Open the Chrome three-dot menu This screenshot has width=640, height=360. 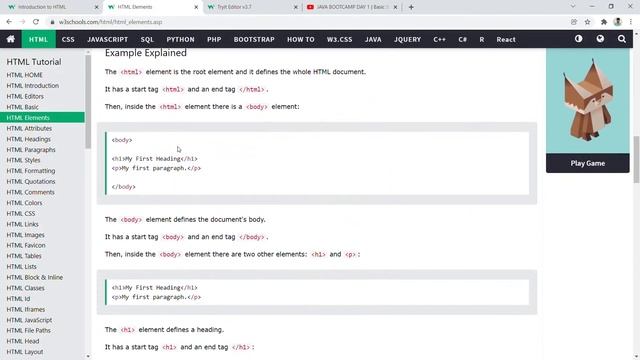pyautogui.click(x=631, y=22)
